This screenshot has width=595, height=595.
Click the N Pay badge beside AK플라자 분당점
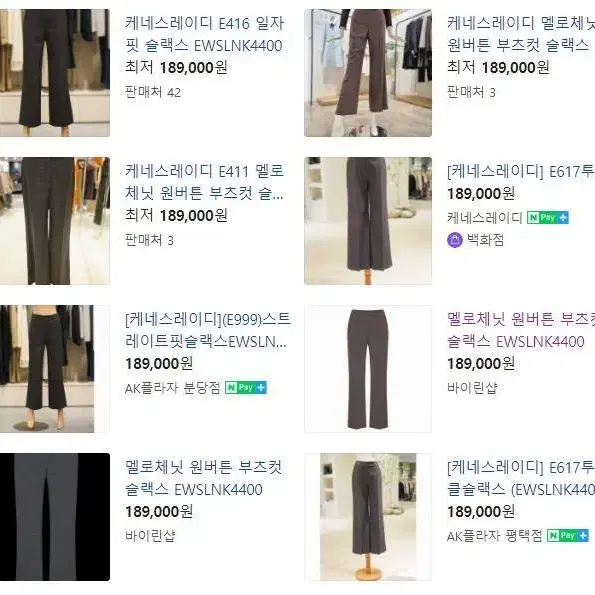[246, 387]
